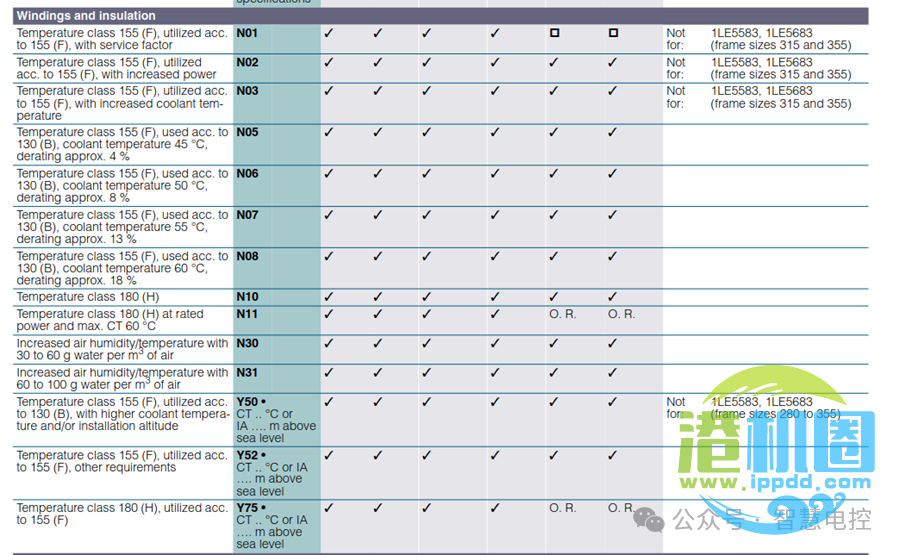Click the WeChat icon in the watermark
Screen dimensions: 900x555
tap(650, 520)
